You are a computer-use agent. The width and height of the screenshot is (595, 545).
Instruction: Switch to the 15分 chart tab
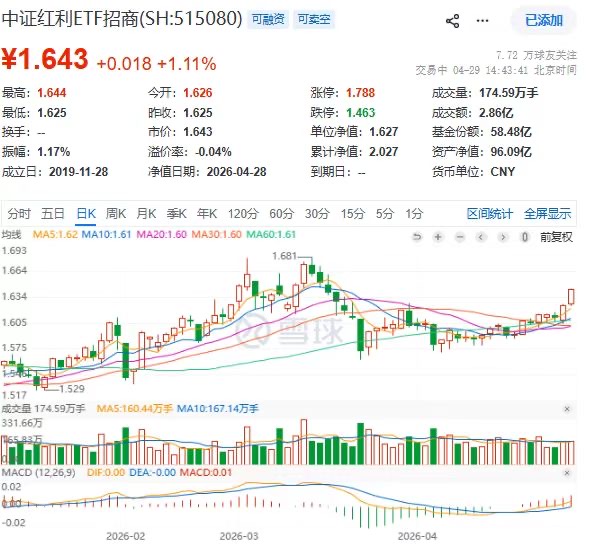coord(353,214)
